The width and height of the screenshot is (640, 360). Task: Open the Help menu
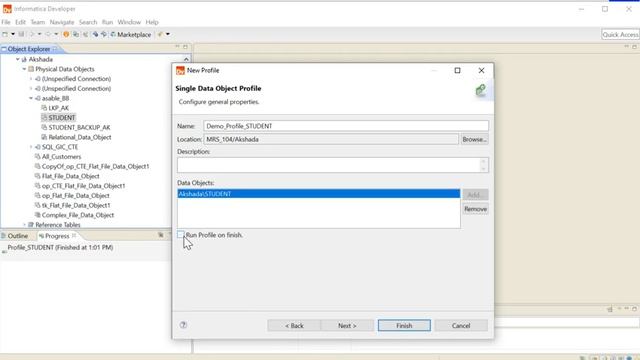pos(152,22)
